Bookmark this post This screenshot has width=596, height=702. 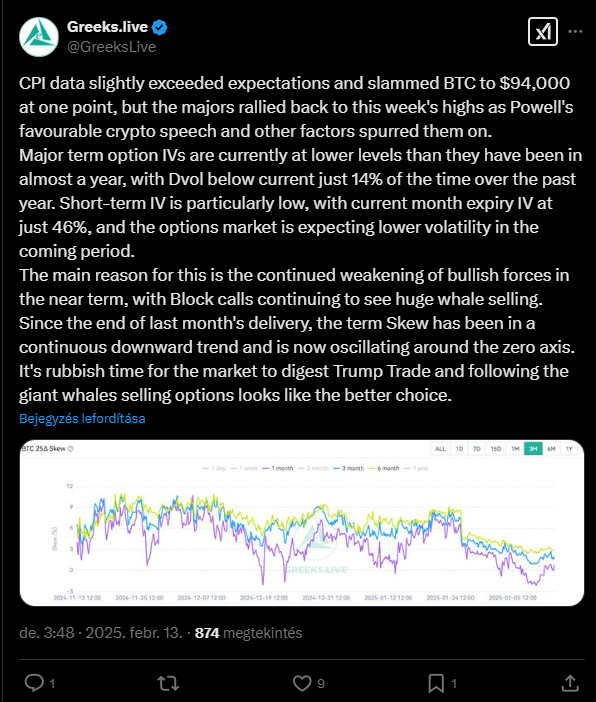click(x=436, y=683)
